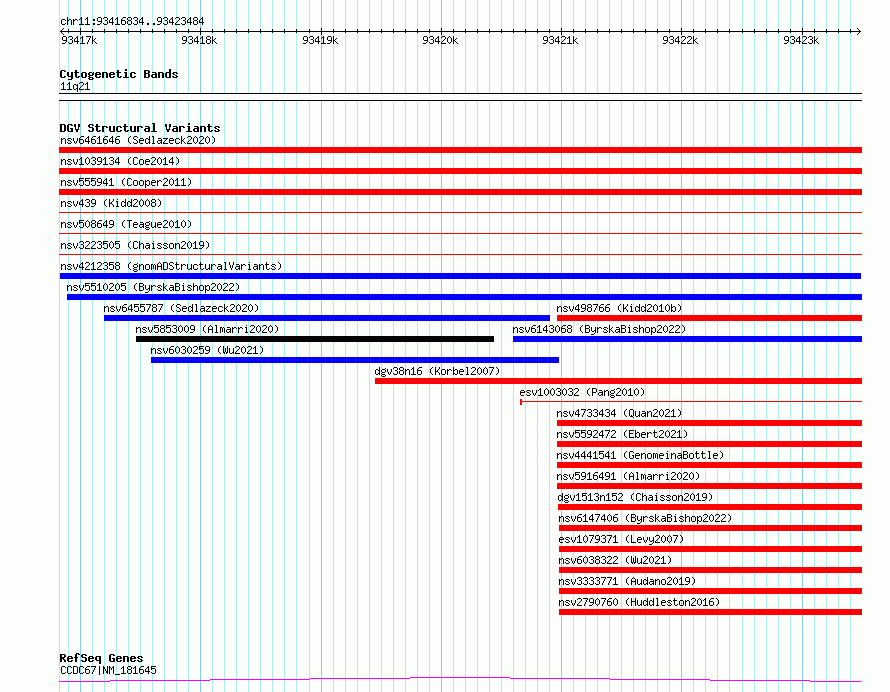Click the DGV Structural Variants track title
Viewport: 890px width, 692px height.
(x=140, y=128)
